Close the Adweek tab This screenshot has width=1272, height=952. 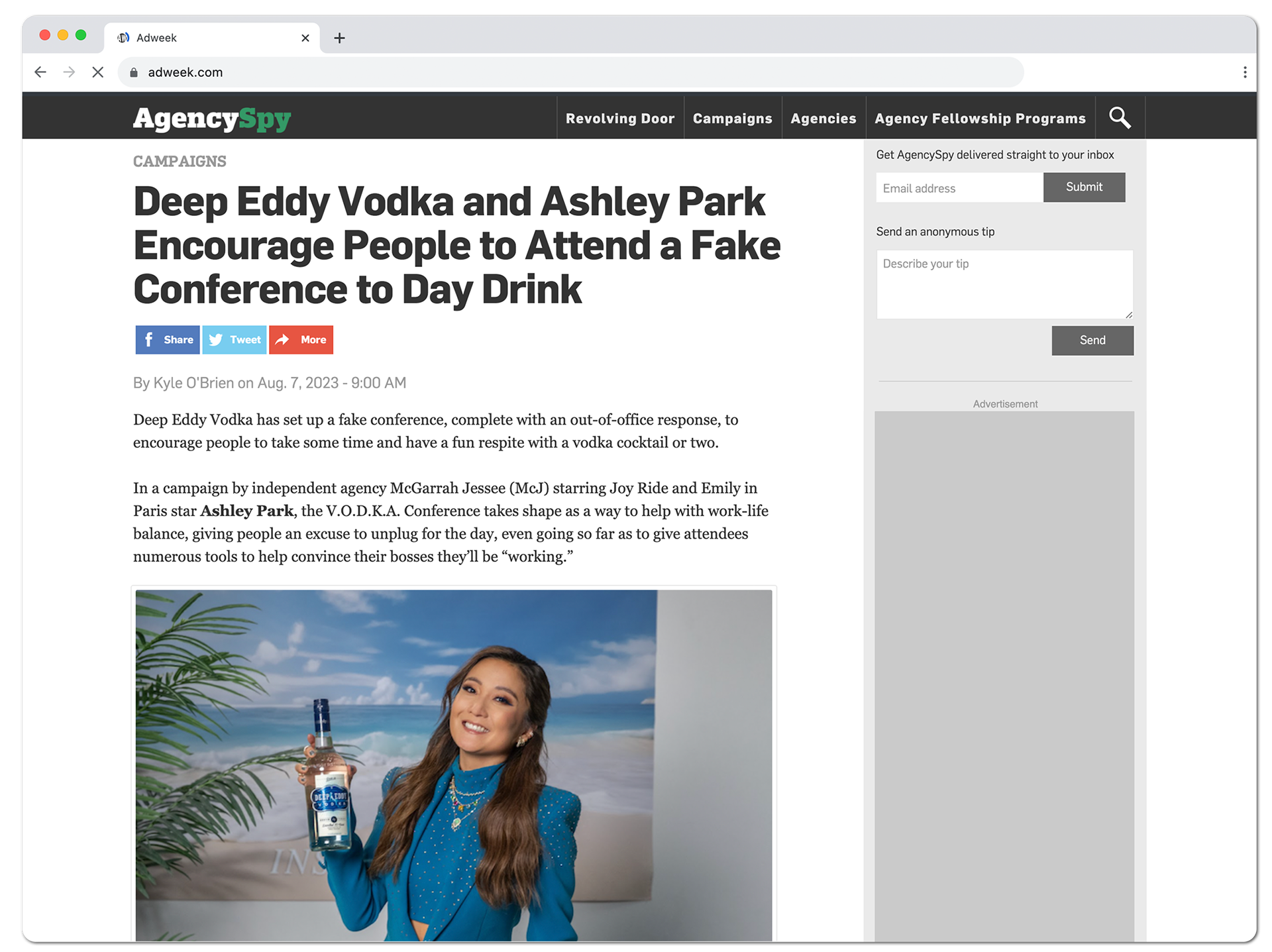point(305,38)
